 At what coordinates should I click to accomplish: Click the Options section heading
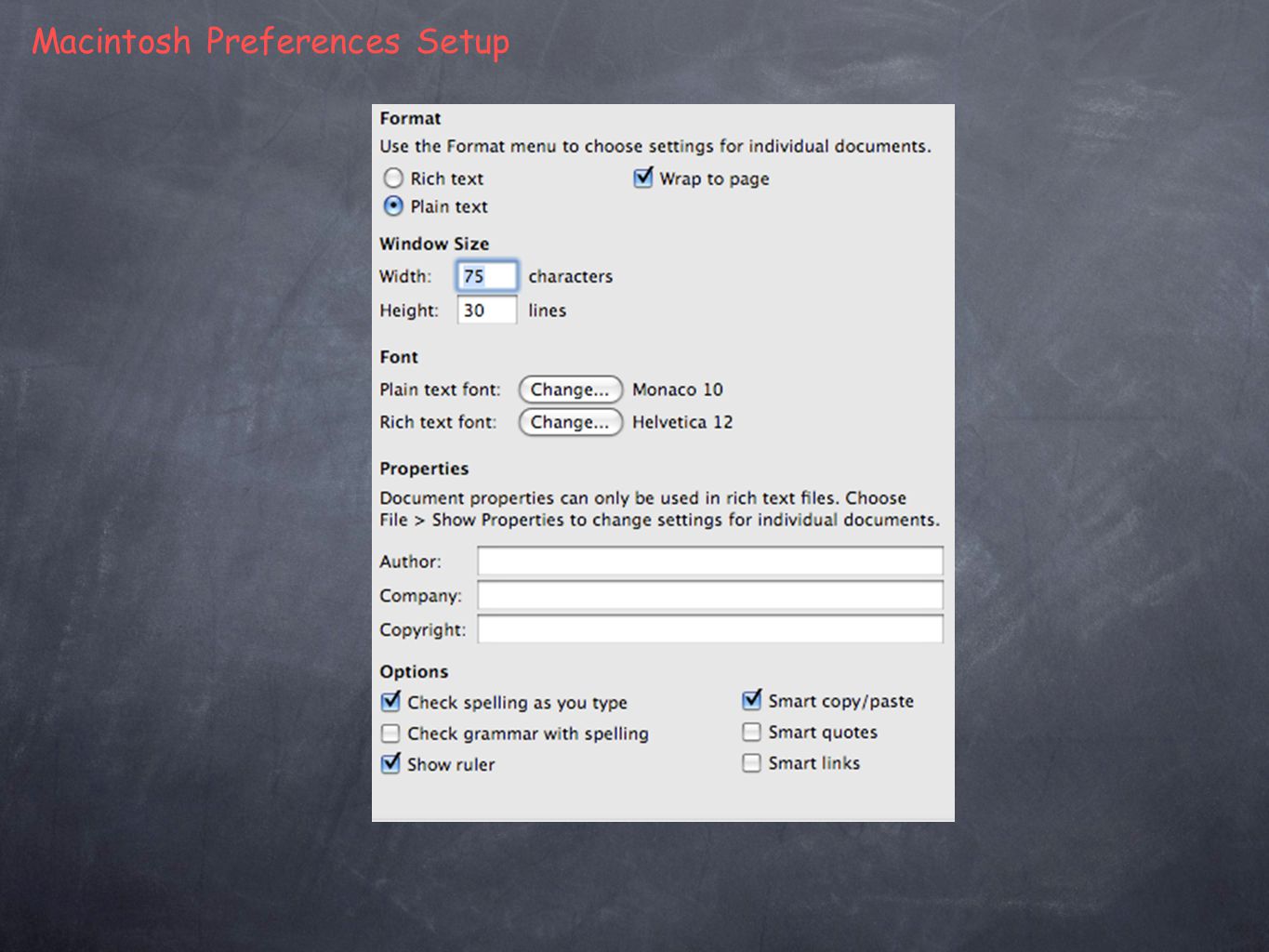coord(414,671)
